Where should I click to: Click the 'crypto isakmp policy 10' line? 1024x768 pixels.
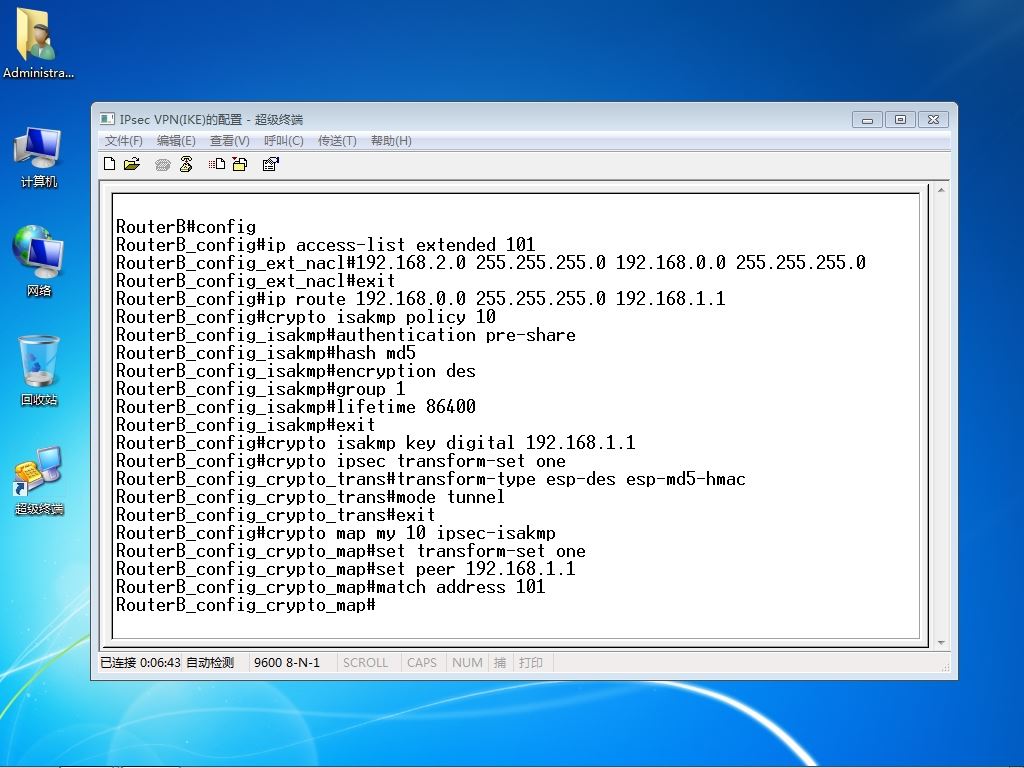306,317
